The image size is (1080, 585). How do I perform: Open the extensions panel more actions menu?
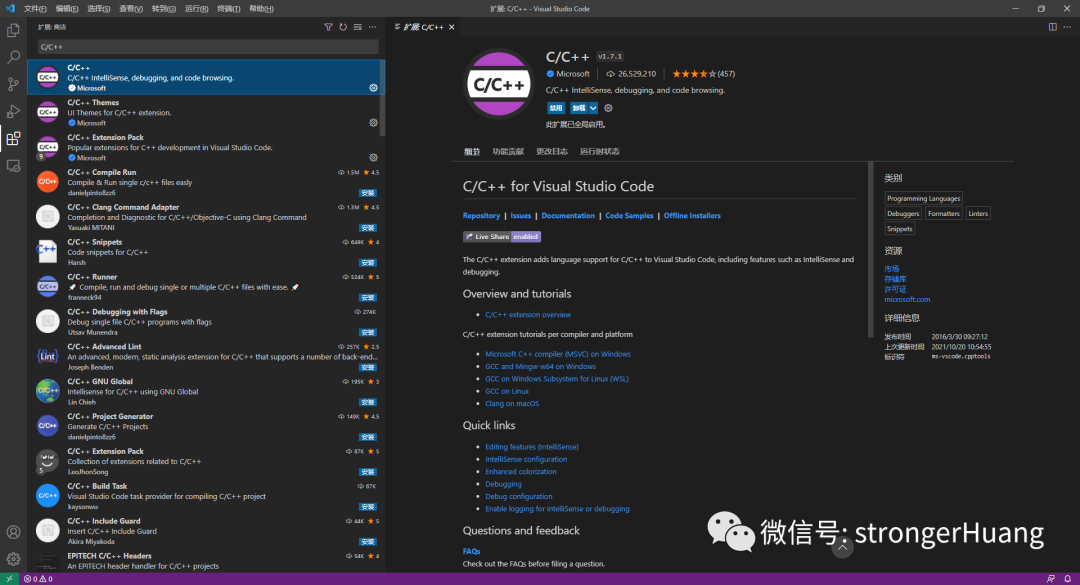(373, 27)
